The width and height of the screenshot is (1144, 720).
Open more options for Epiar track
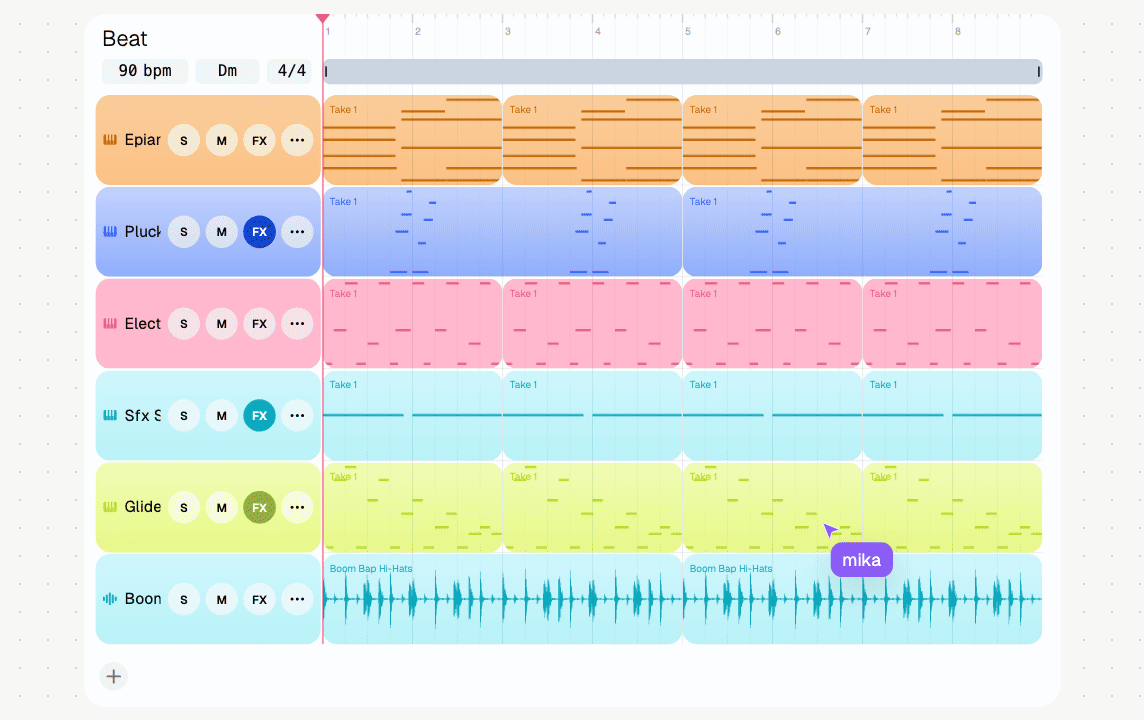click(x=297, y=140)
